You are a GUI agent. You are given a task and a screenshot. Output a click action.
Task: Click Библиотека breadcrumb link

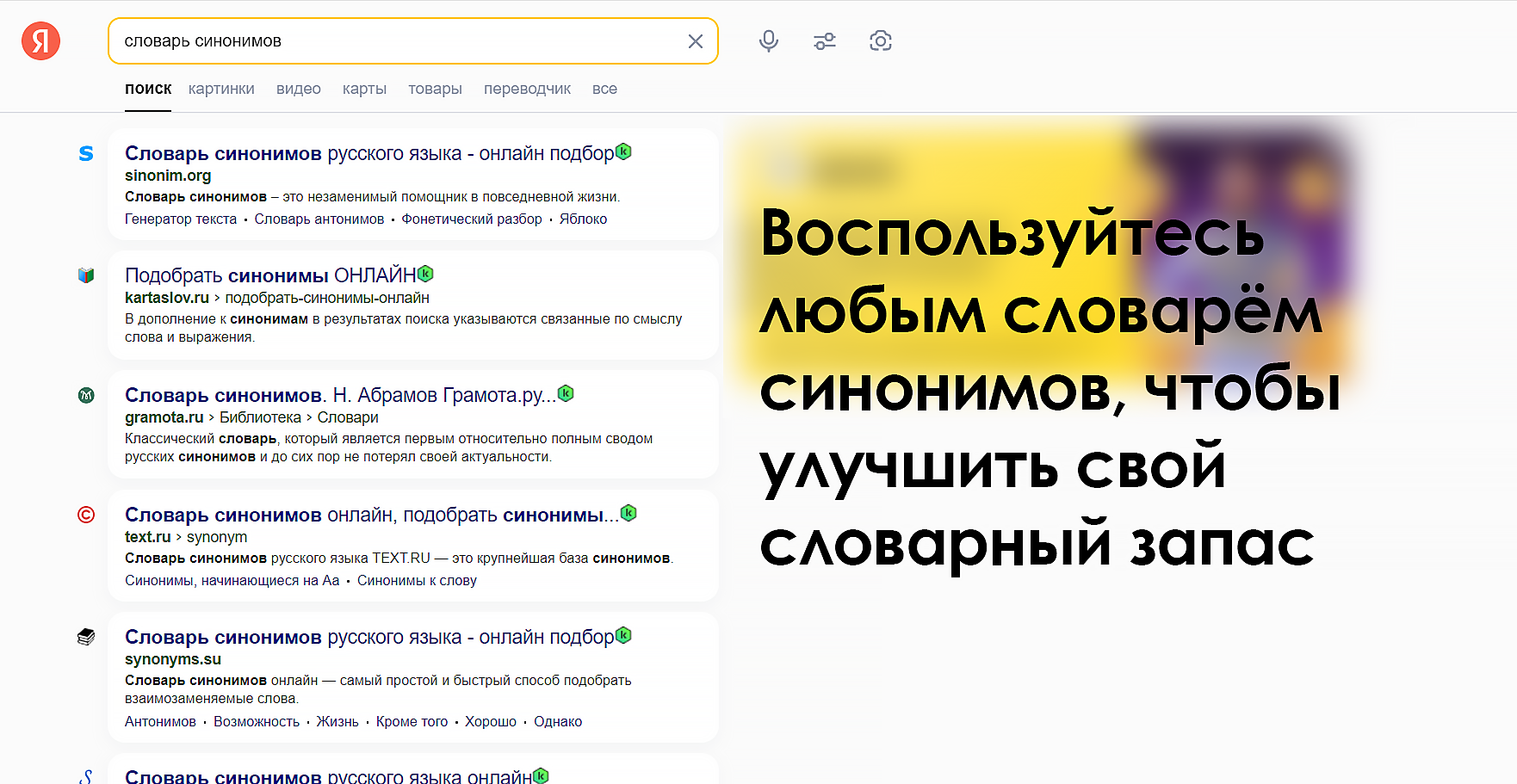tap(260, 417)
